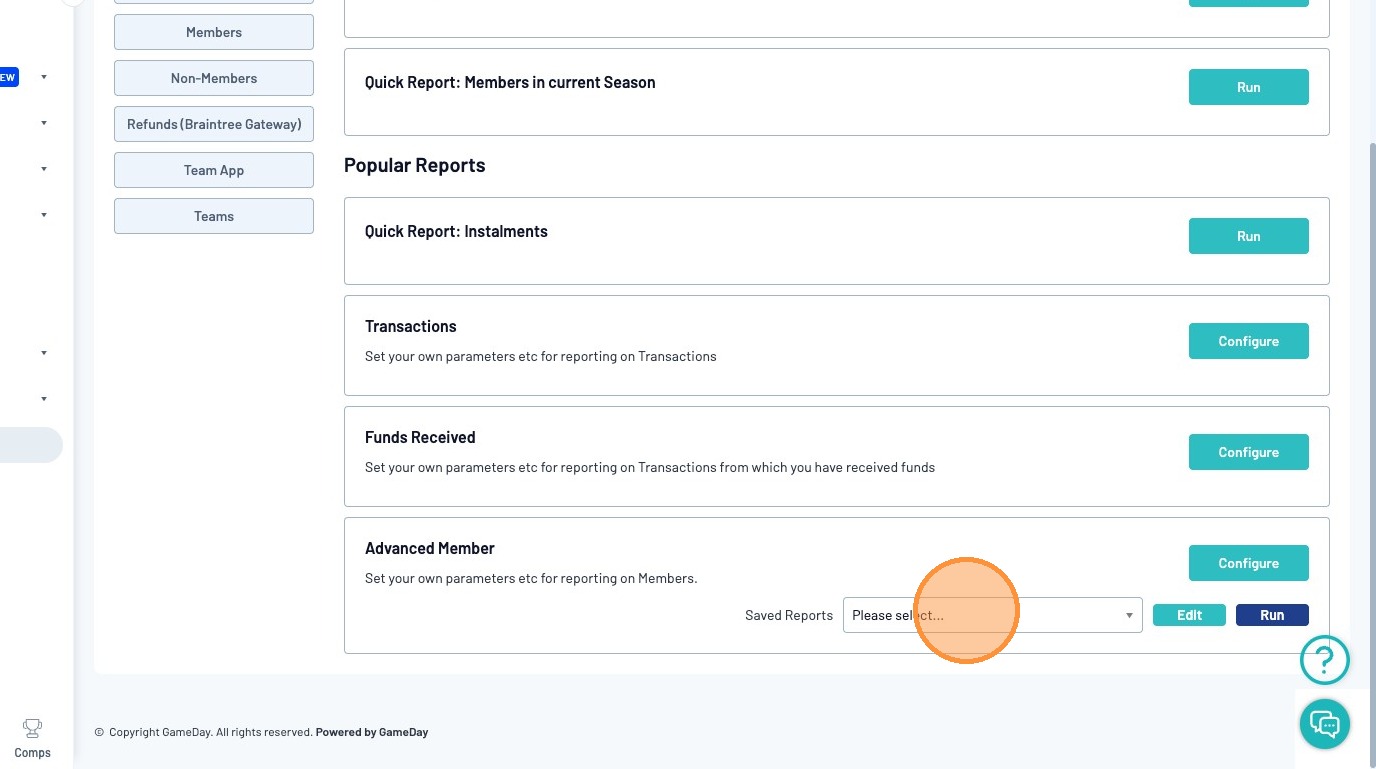
Task: Configure the Transactions report
Action: (1248, 341)
